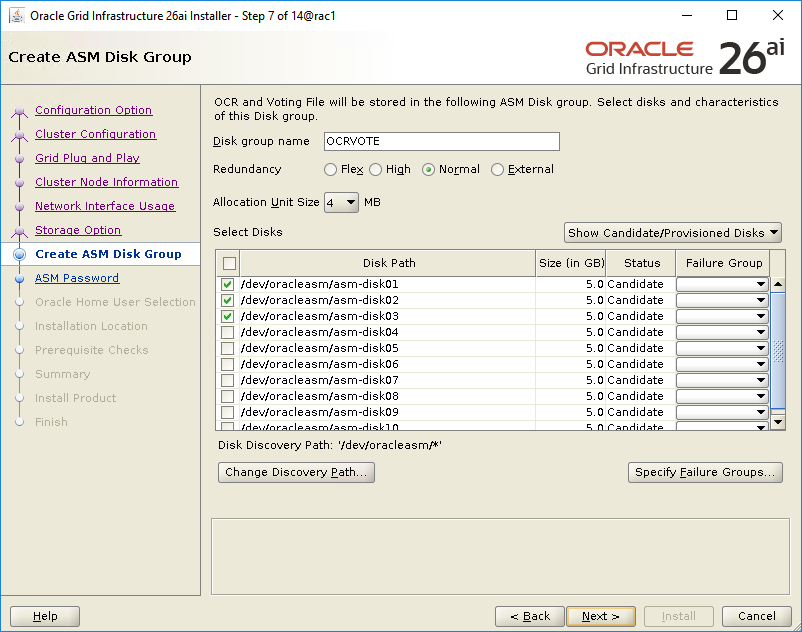Check the asm-disk06 checkbox

(228, 364)
